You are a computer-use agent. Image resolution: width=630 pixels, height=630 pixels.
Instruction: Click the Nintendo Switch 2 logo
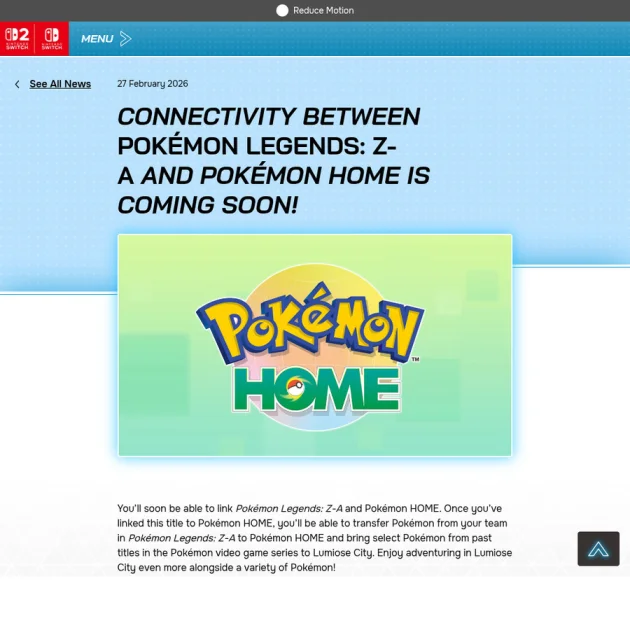(x=17, y=39)
